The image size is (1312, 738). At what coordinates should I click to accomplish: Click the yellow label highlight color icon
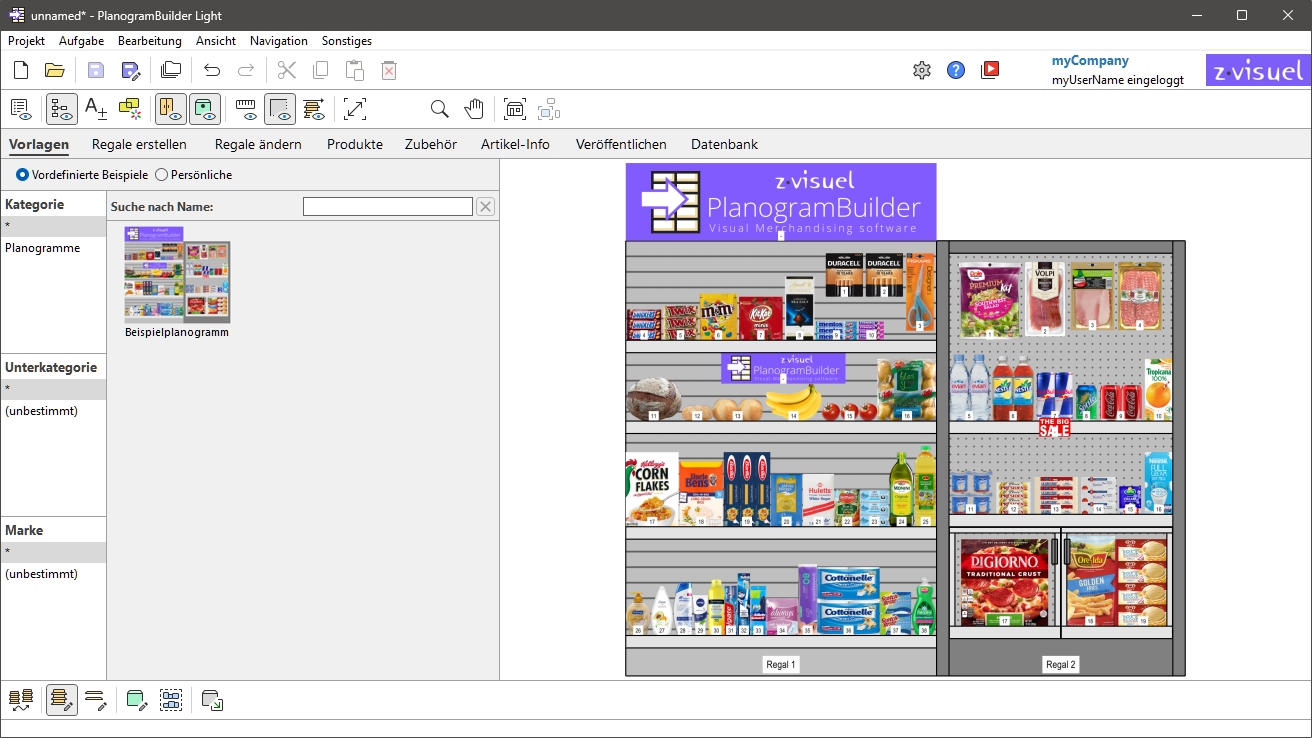click(x=130, y=108)
